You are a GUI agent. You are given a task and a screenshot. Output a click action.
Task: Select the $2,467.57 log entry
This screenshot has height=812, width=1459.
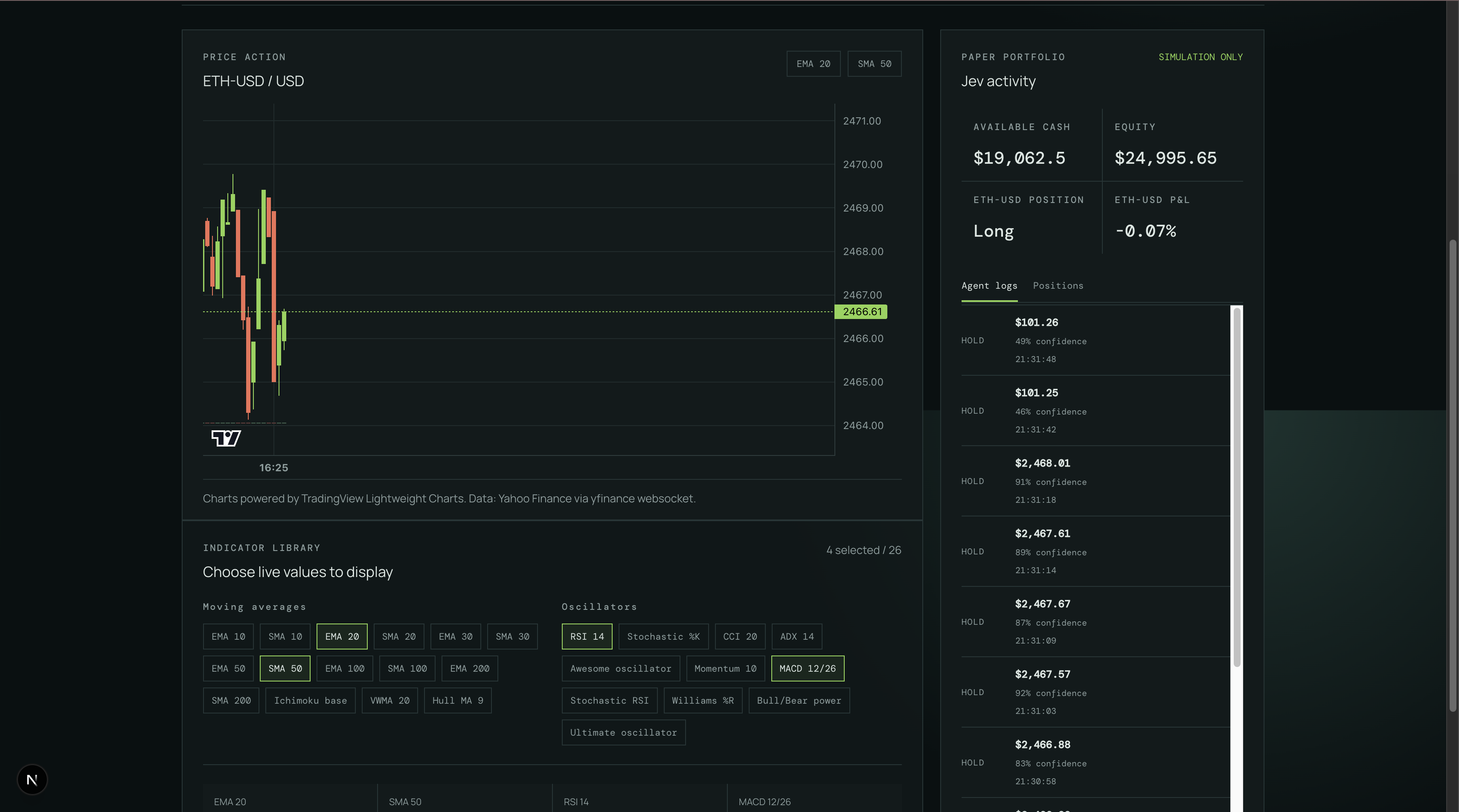(x=1096, y=692)
